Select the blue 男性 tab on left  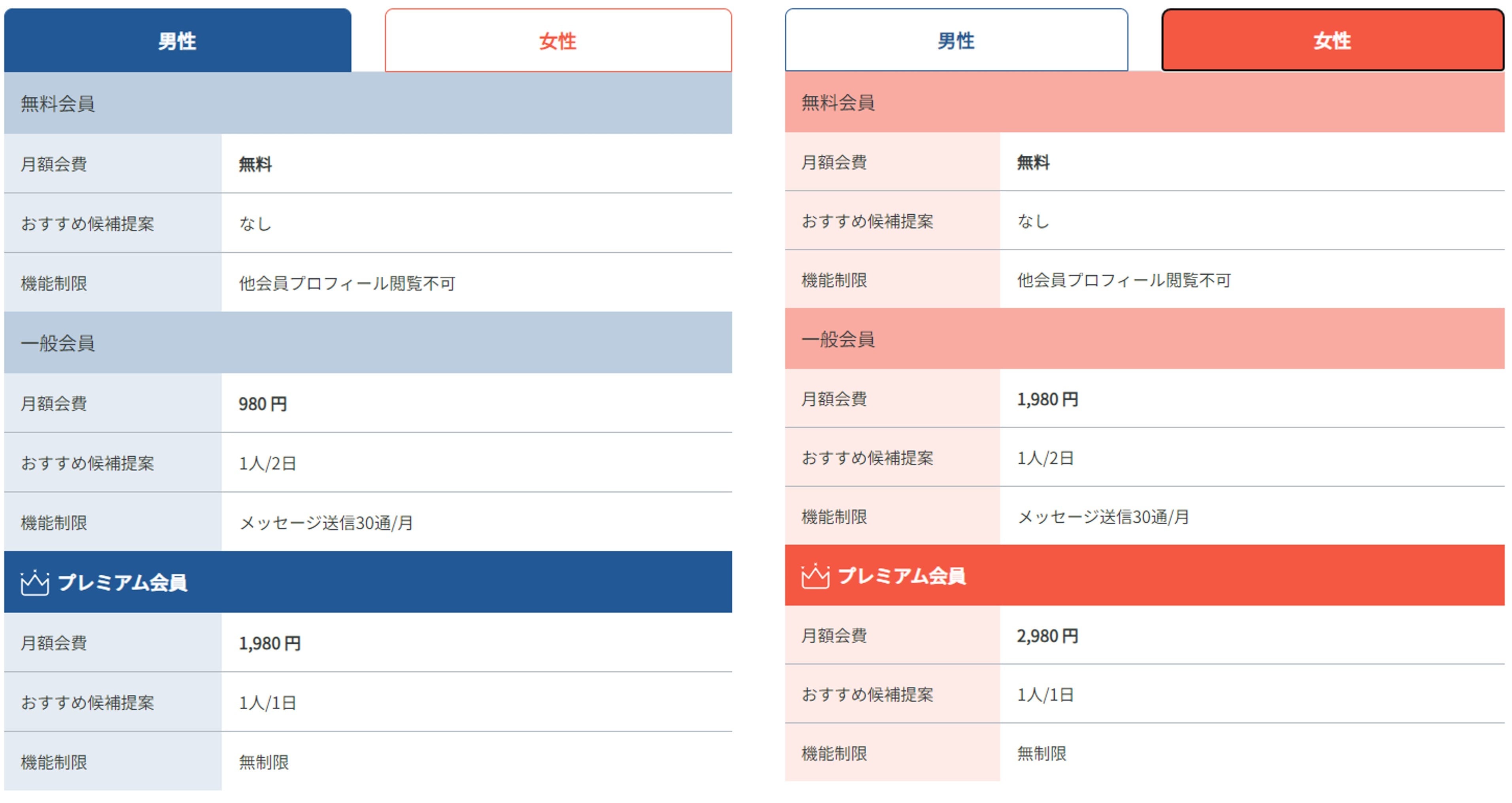(177, 41)
